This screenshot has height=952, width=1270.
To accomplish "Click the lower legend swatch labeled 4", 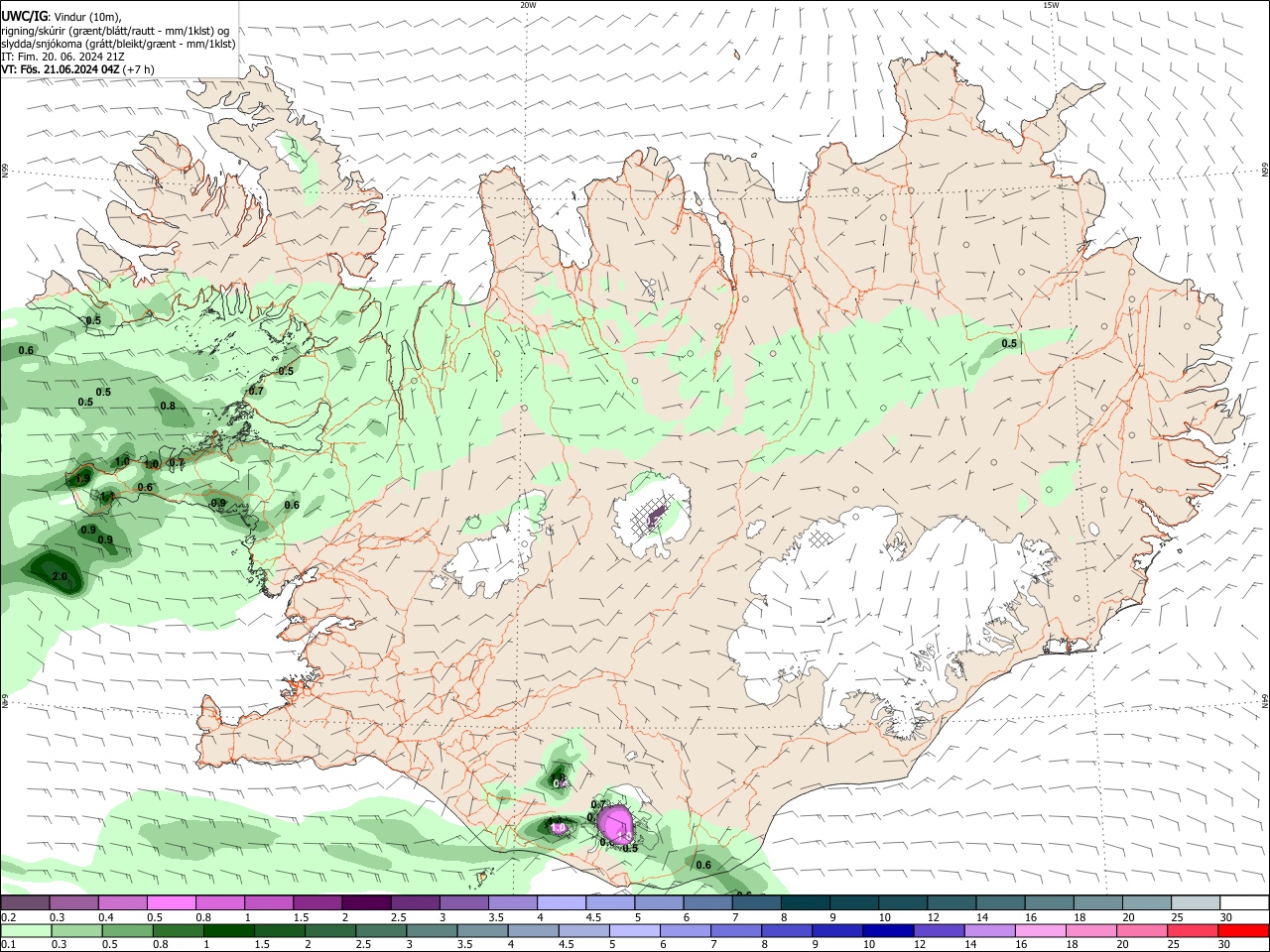I will [x=533, y=930].
